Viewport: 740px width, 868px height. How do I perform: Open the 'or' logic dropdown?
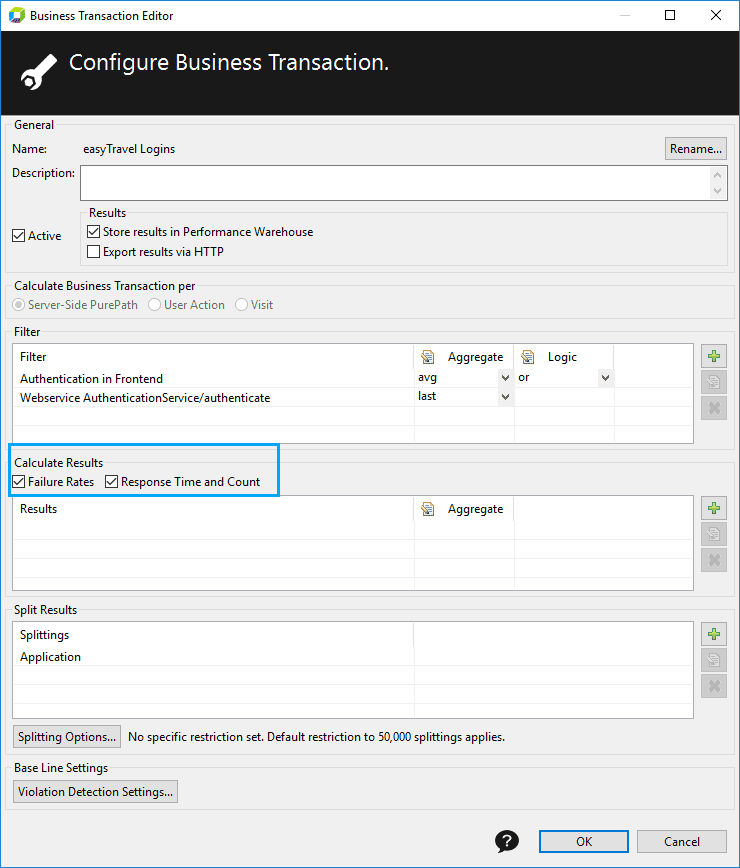click(x=605, y=378)
